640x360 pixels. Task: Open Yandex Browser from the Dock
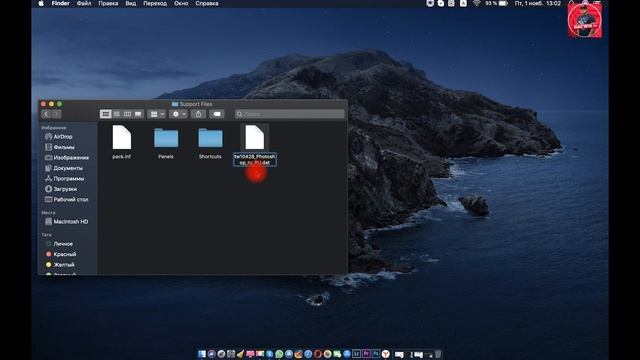point(386,354)
